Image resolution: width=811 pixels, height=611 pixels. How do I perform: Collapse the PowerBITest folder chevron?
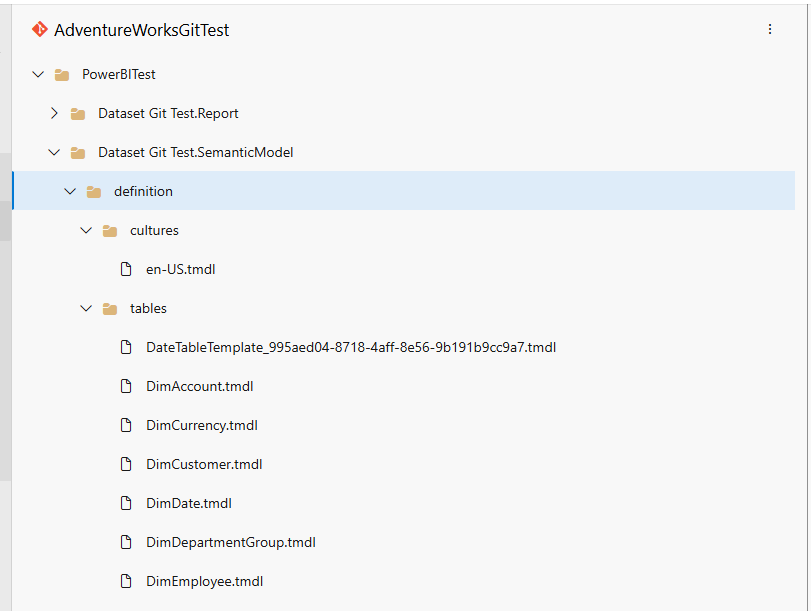pos(38,74)
